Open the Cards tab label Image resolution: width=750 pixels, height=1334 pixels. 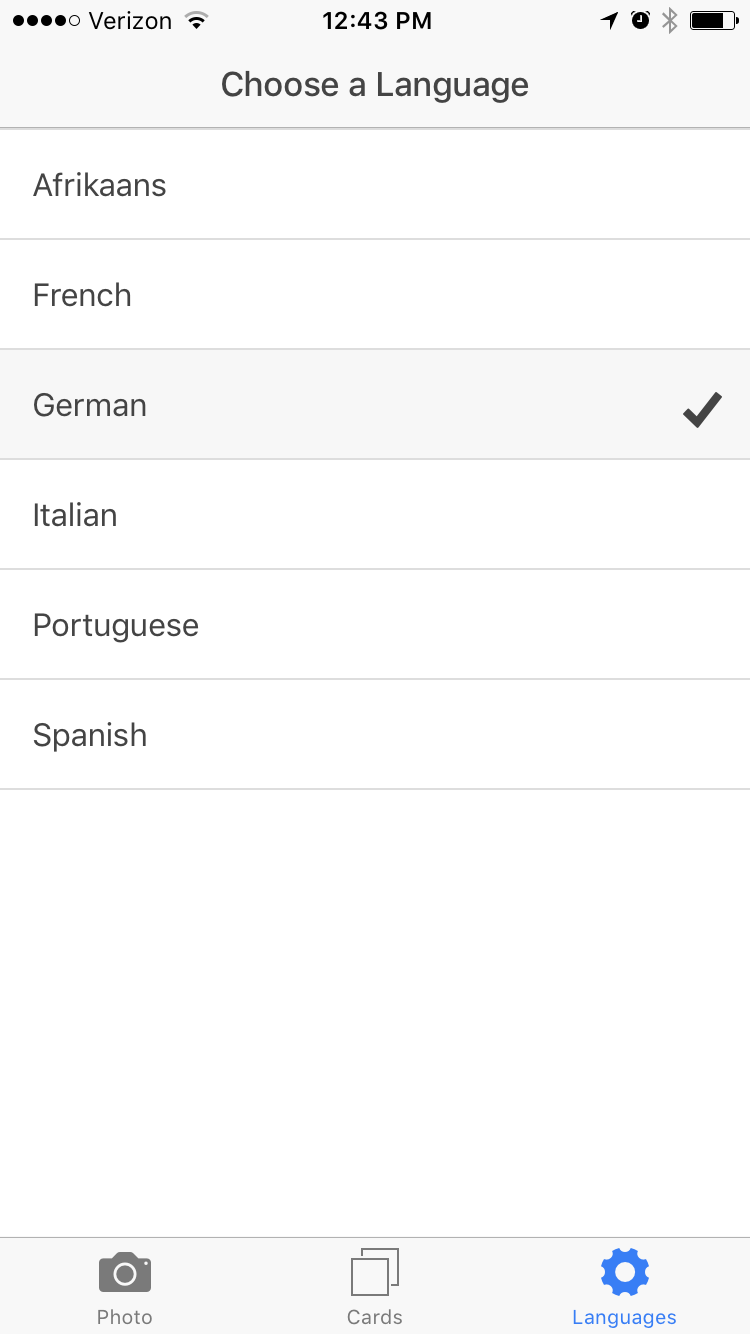click(x=375, y=1317)
